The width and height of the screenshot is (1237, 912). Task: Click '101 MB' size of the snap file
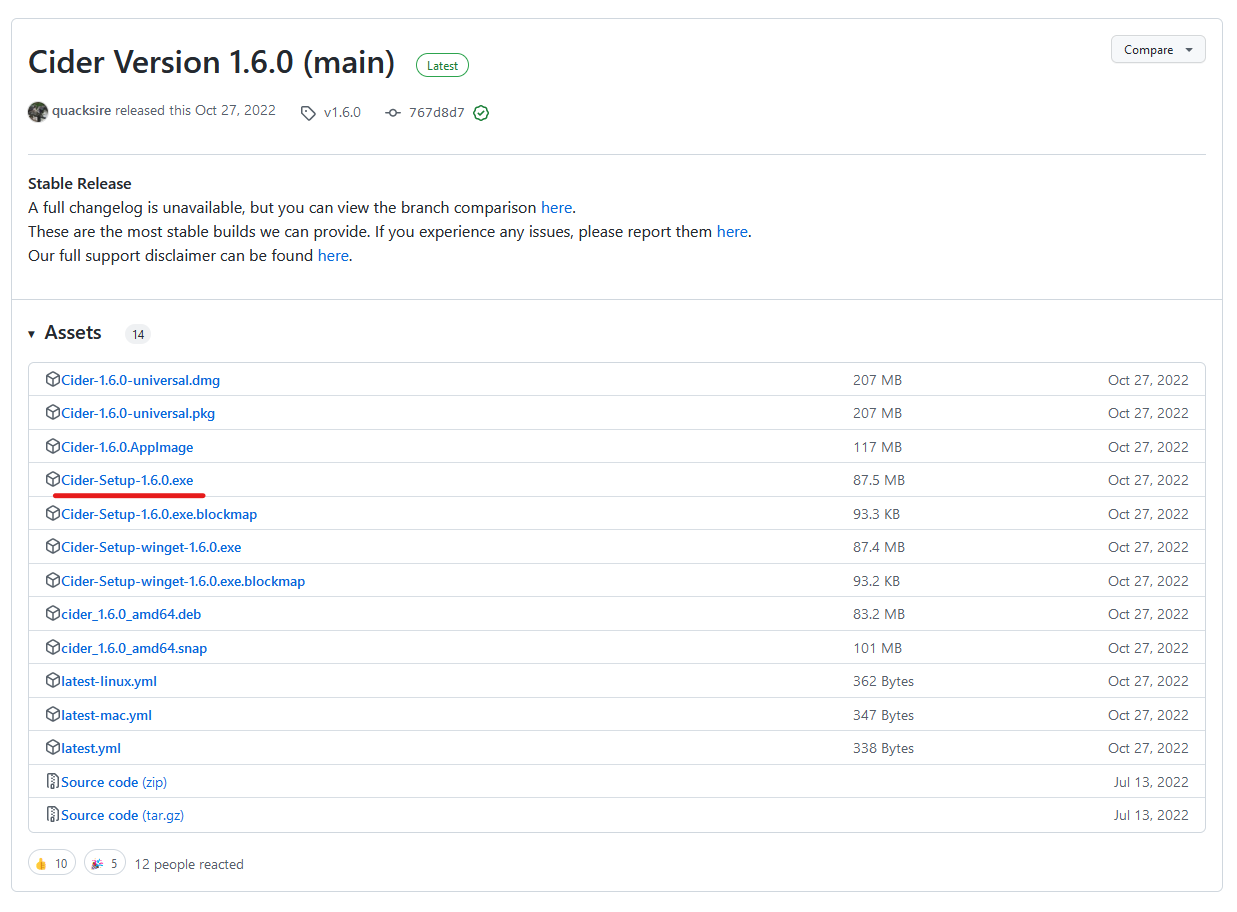[877, 648]
